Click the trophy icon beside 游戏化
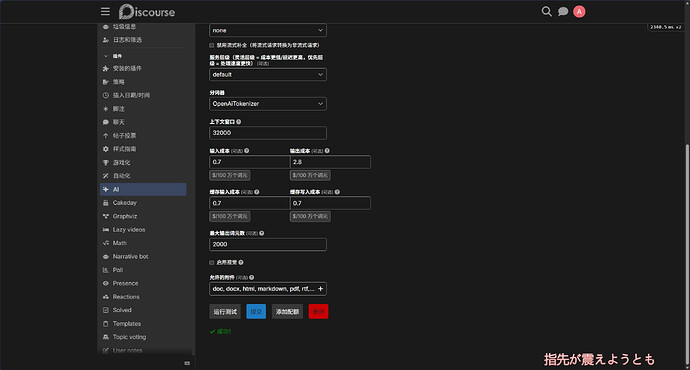 click(106, 162)
